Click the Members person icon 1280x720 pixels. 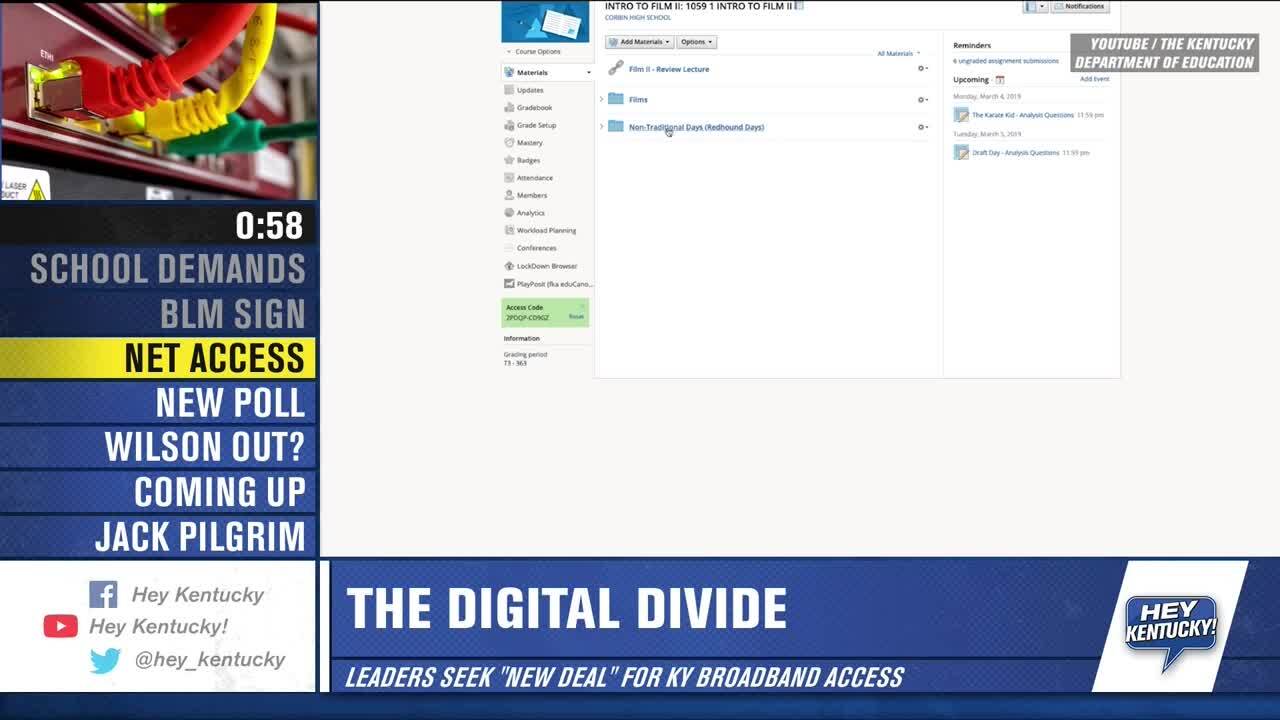click(x=509, y=195)
